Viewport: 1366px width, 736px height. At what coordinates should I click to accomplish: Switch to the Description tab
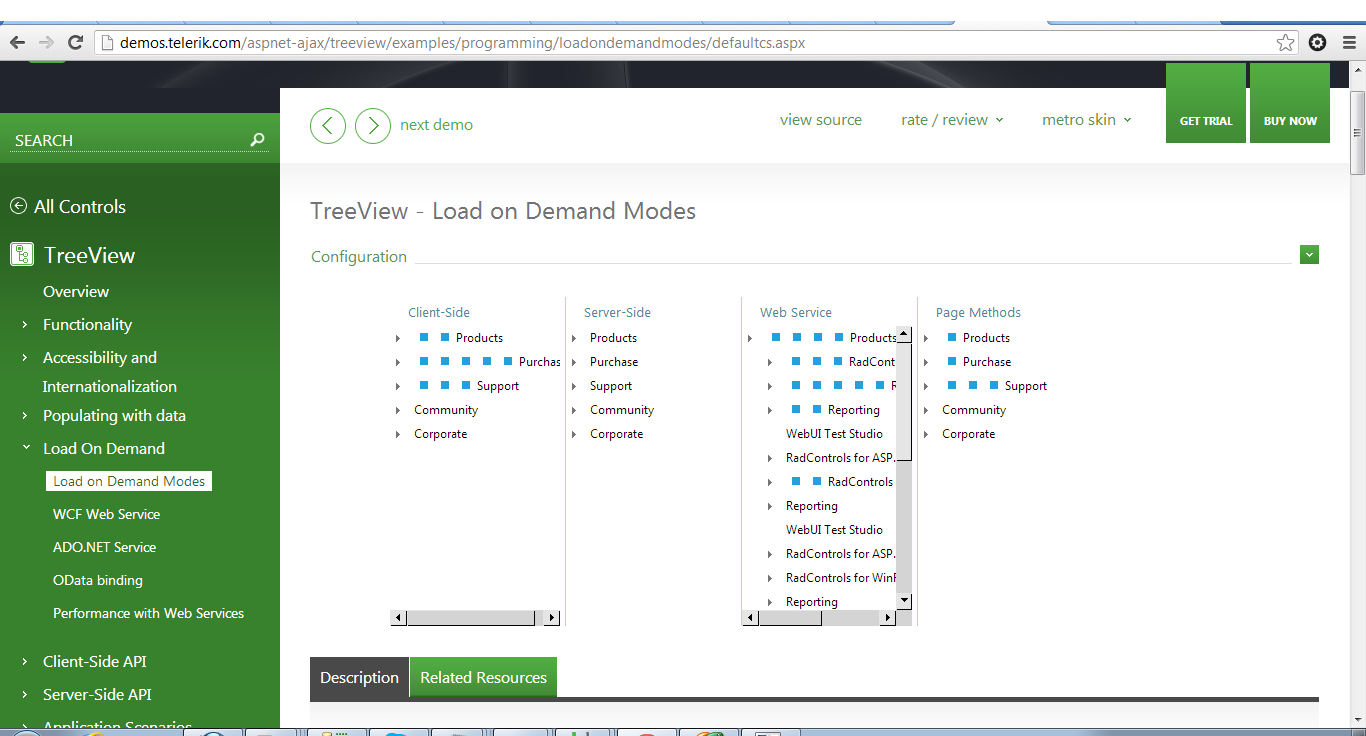click(x=360, y=677)
